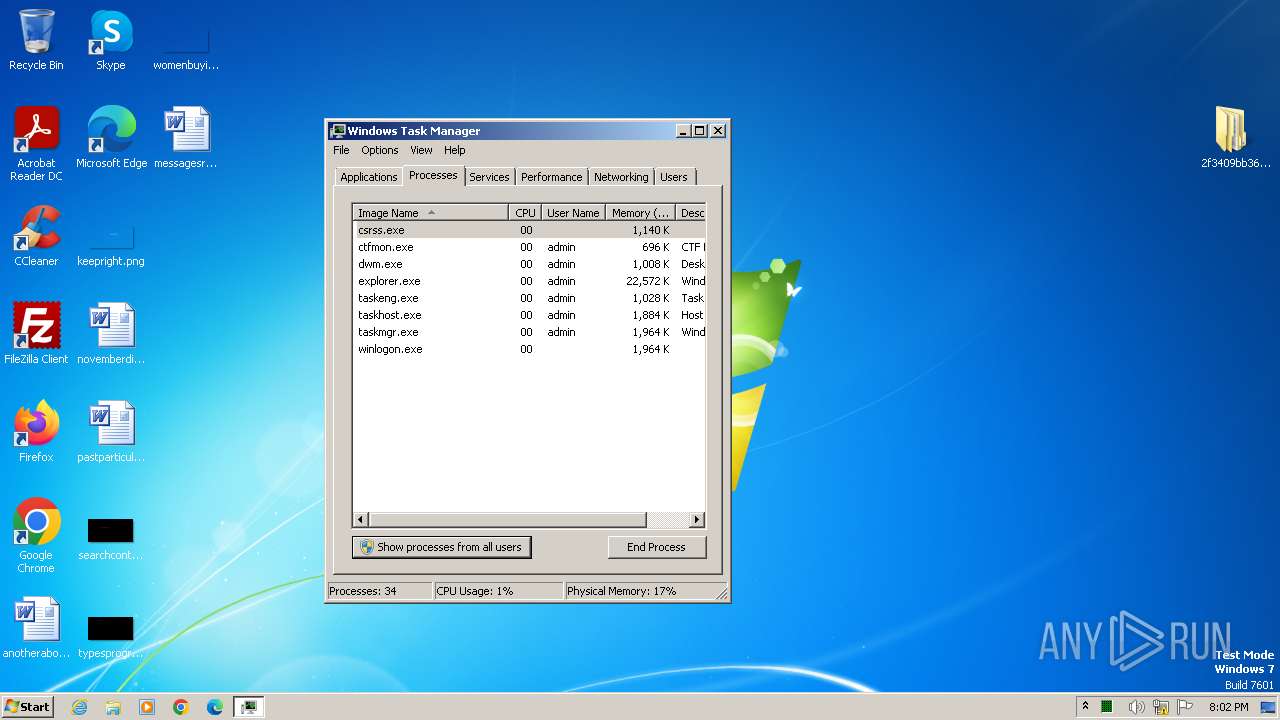Select the pastparticul... Word document

click(x=110, y=432)
